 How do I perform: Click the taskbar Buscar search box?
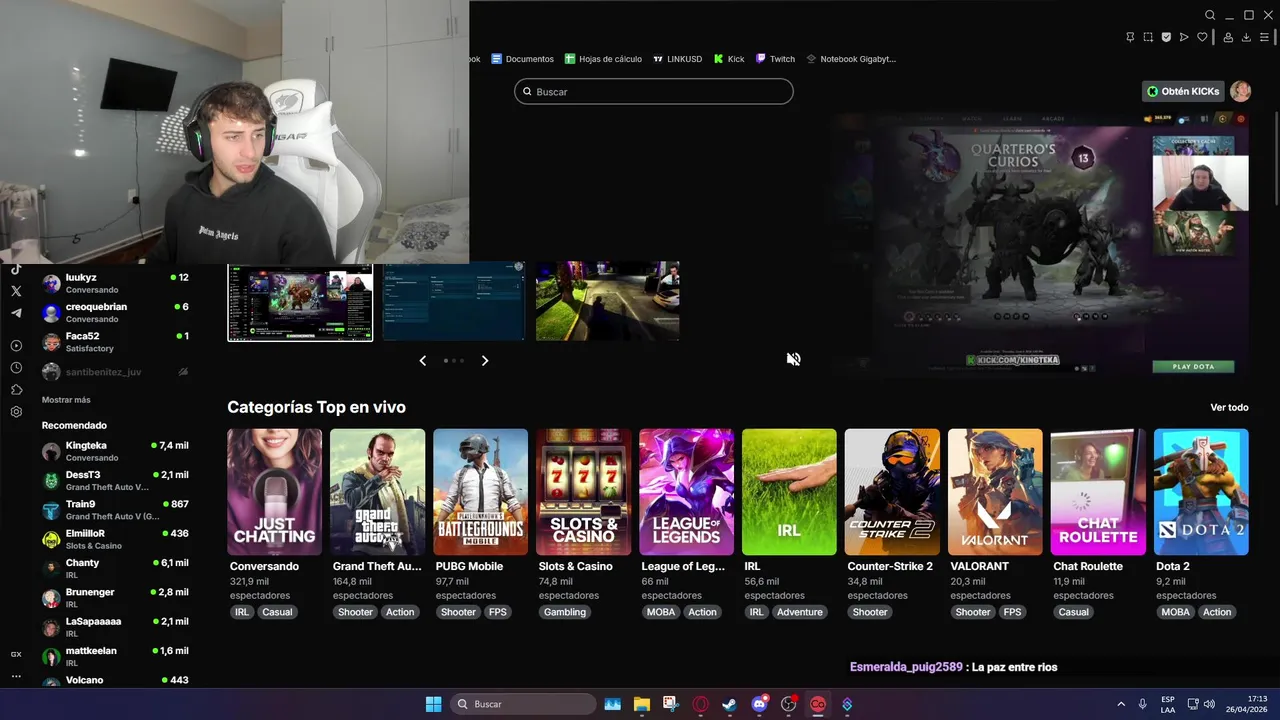523,704
